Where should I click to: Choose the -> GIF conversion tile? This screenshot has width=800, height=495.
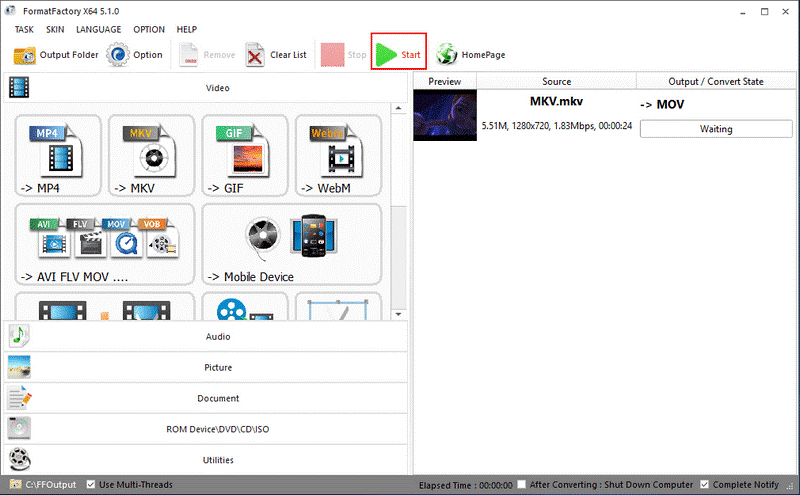point(245,155)
